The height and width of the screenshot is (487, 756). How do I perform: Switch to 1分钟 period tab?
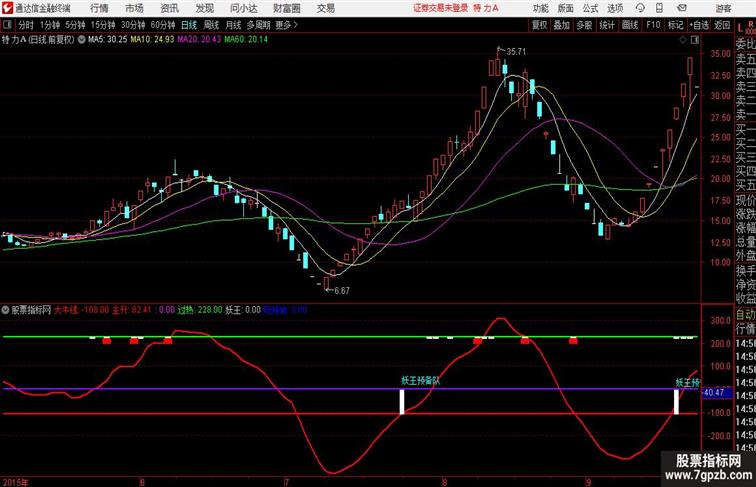(49, 25)
